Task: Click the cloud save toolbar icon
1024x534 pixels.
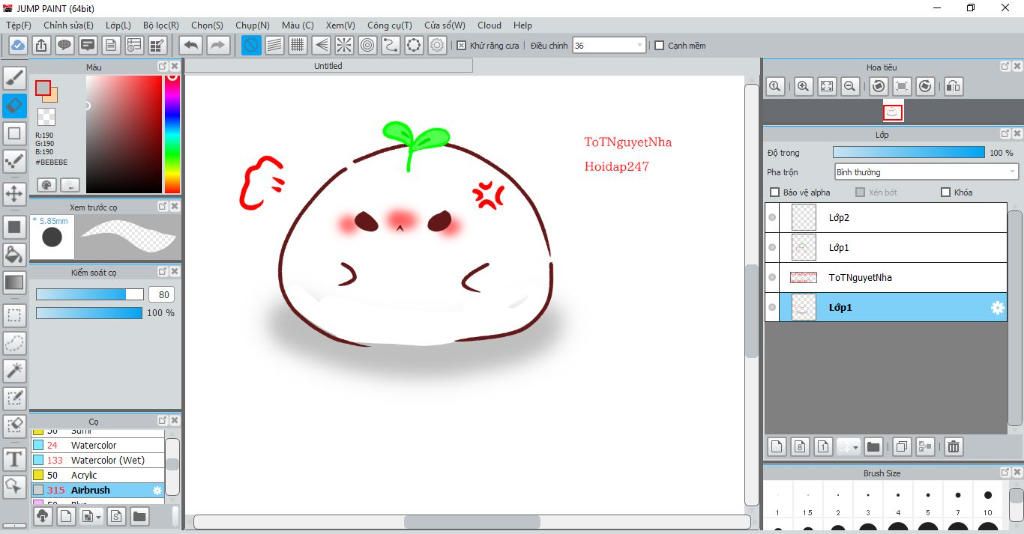Action: click(x=18, y=45)
